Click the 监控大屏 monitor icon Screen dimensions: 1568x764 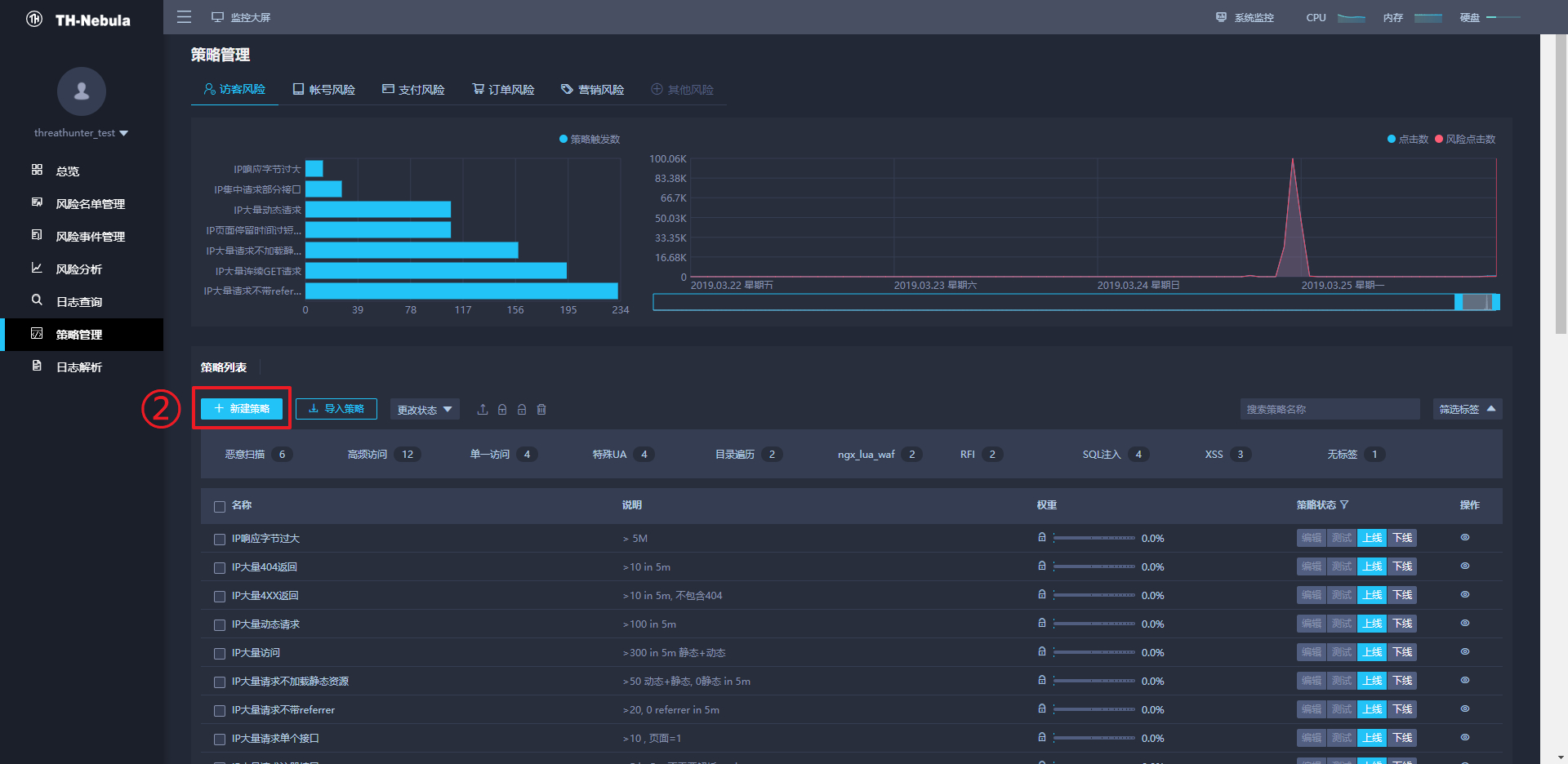point(217,17)
